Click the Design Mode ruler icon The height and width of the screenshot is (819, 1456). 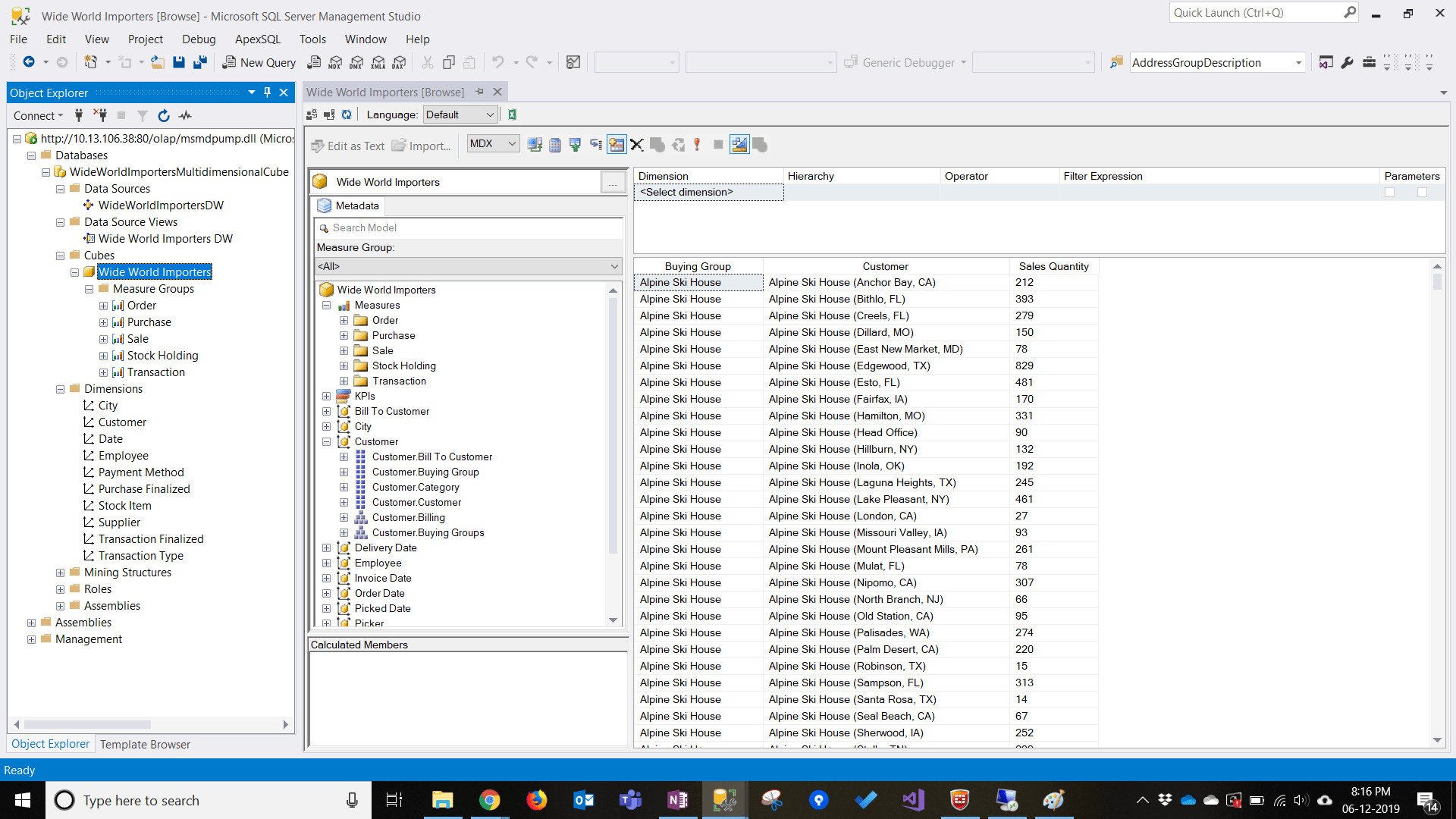[739, 145]
